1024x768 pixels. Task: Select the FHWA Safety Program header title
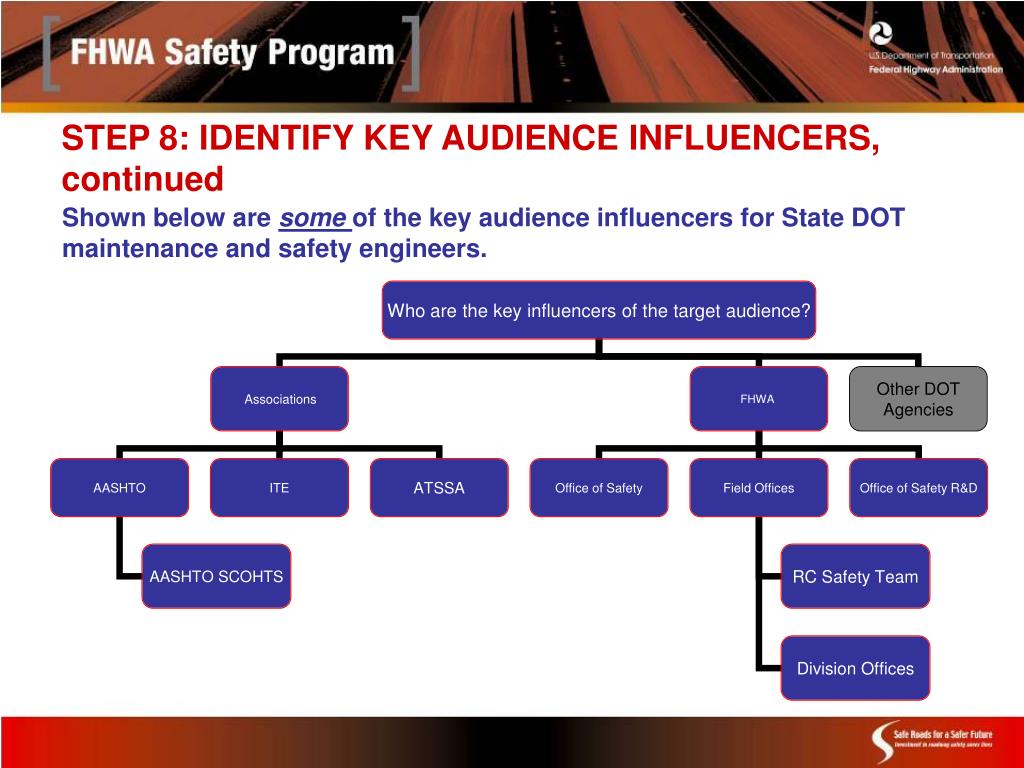tap(232, 52)
